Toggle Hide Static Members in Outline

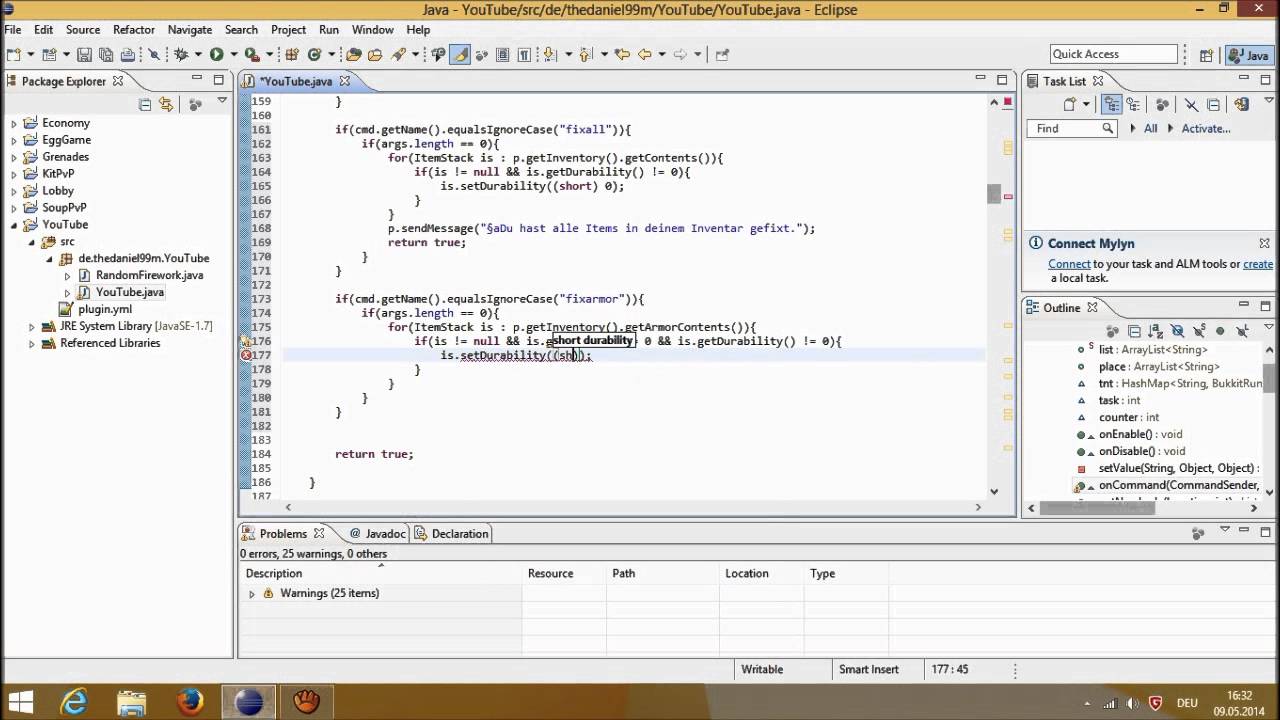tap(1199, 331)
